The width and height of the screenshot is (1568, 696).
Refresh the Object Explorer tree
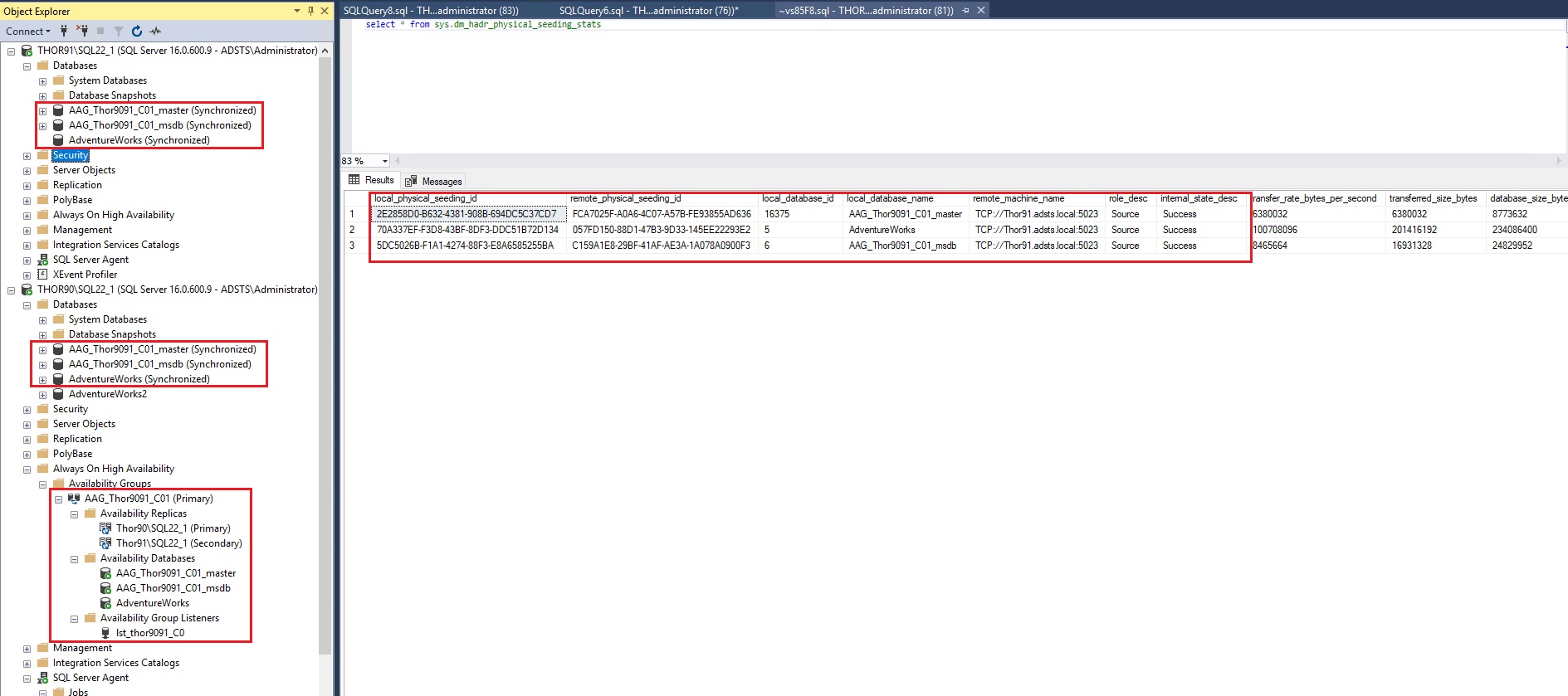point(137,31)
